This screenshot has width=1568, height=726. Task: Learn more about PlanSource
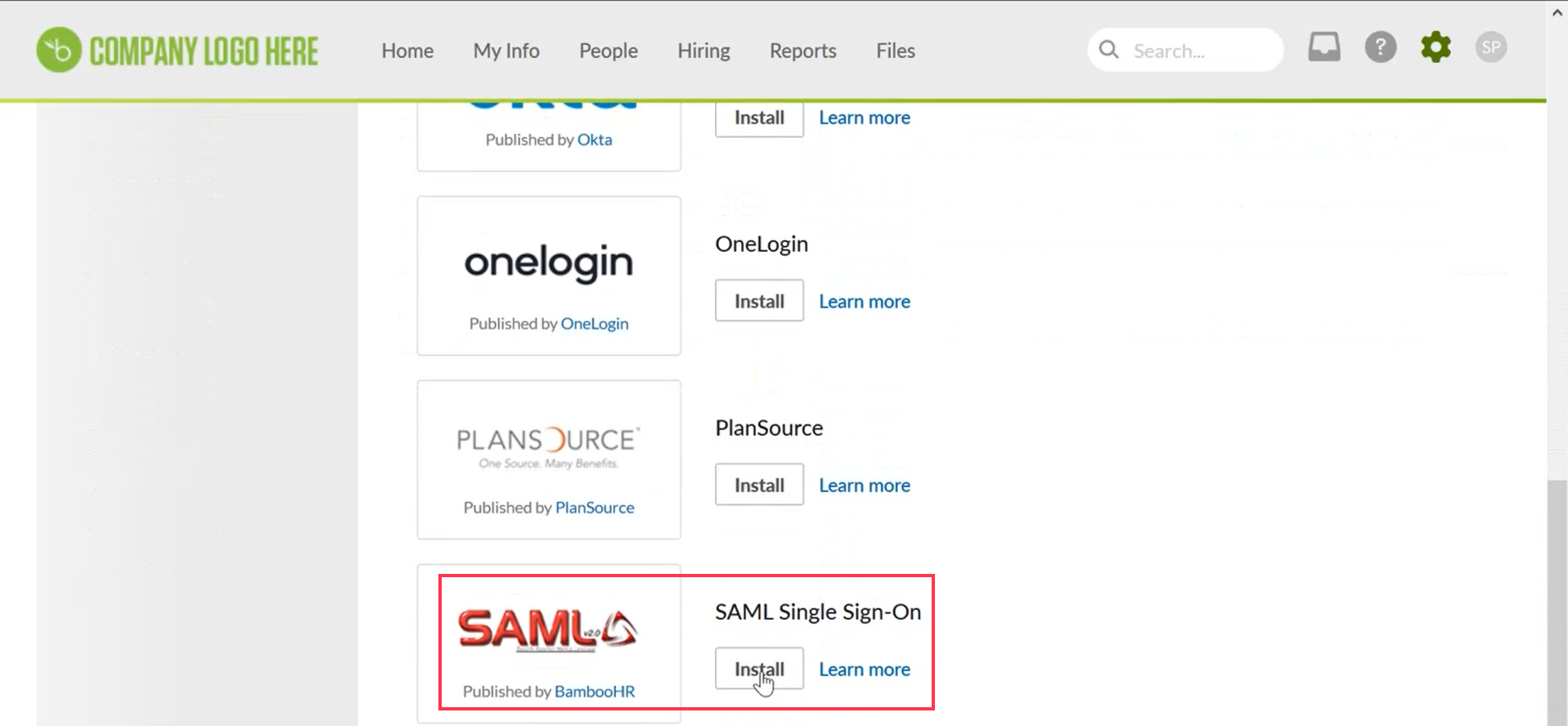point(865,486)
